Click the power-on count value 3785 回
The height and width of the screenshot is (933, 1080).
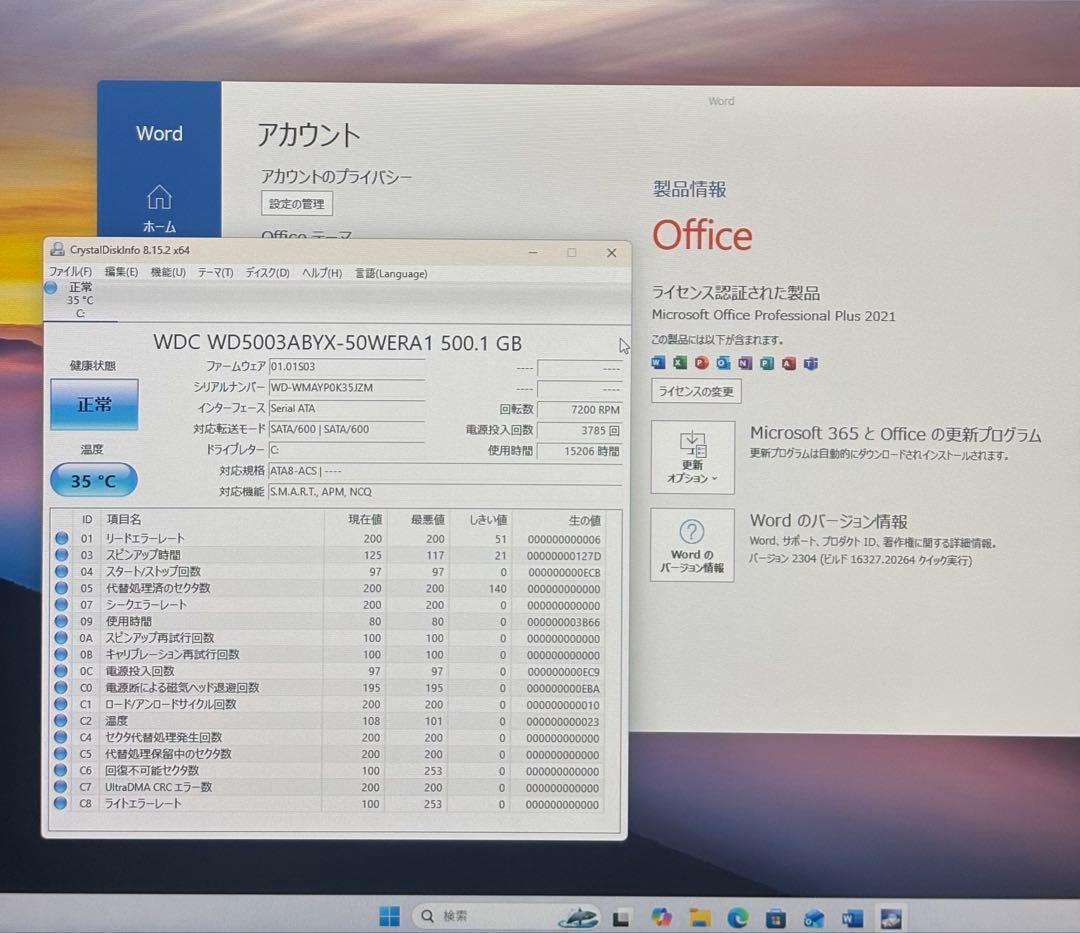pyautogui.click(x=580, y=430)
